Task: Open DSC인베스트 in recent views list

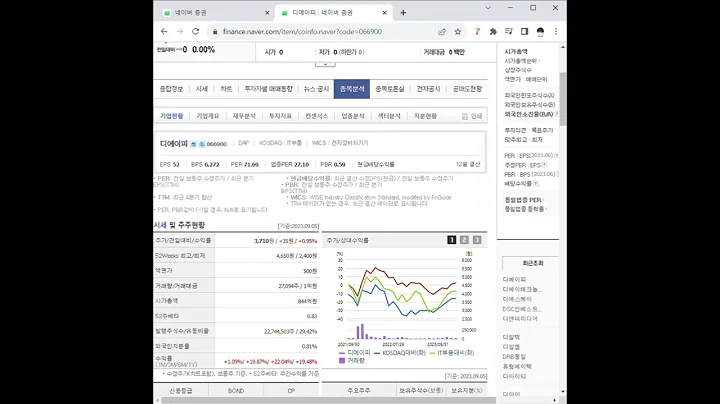Action: click(522, 309)
